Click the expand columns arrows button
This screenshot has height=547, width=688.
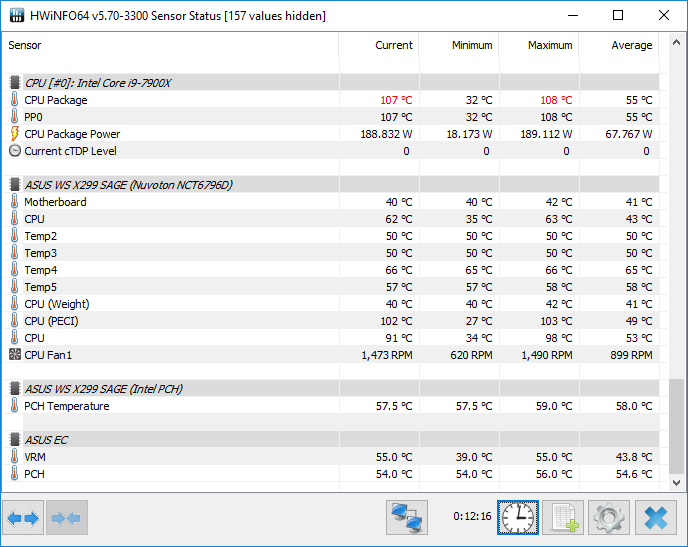23,518
